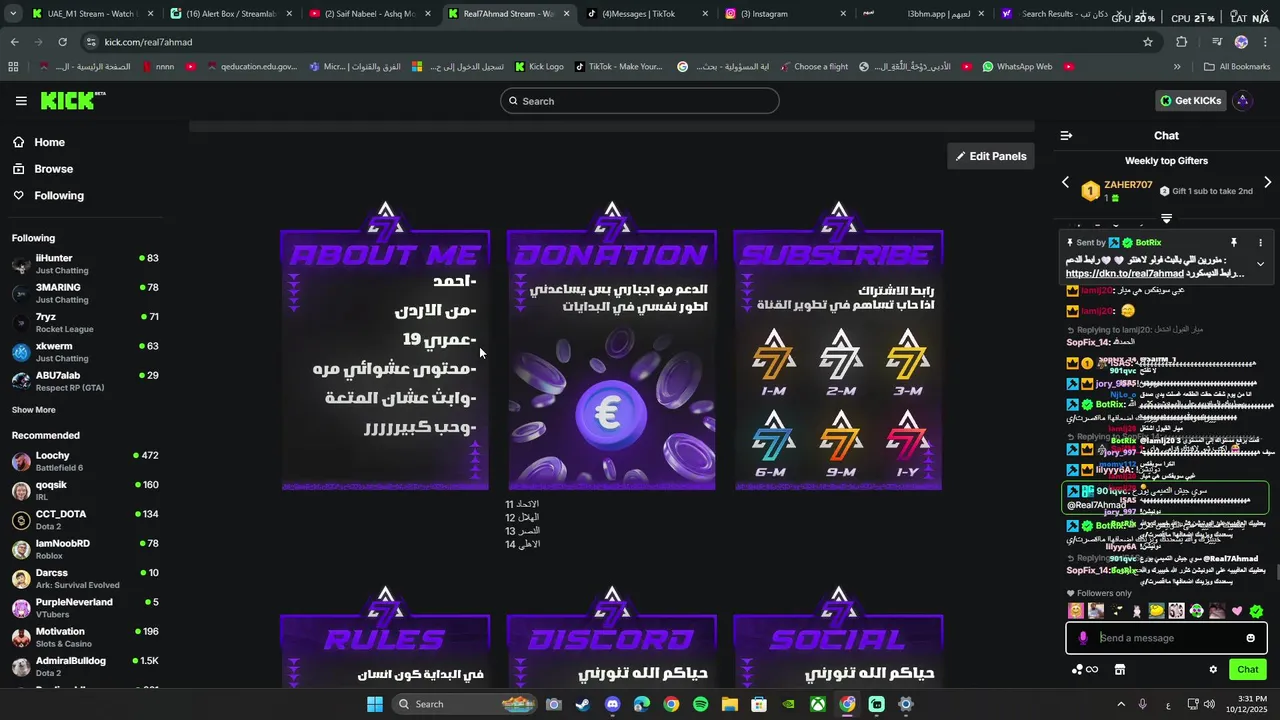
Task: Open the Chrome profile menu
Action: point(1241,42)
